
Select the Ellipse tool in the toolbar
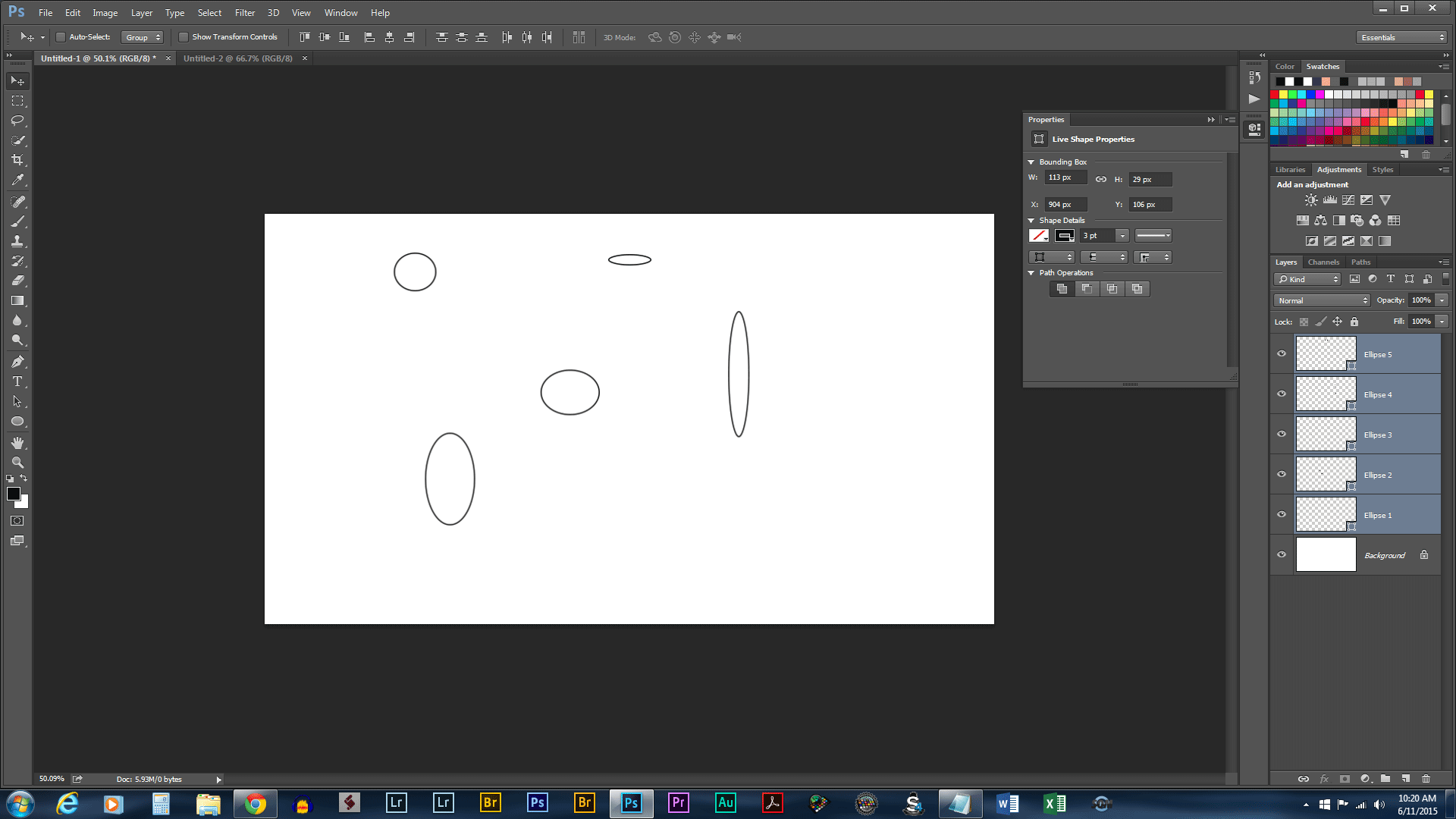point(17,422)
